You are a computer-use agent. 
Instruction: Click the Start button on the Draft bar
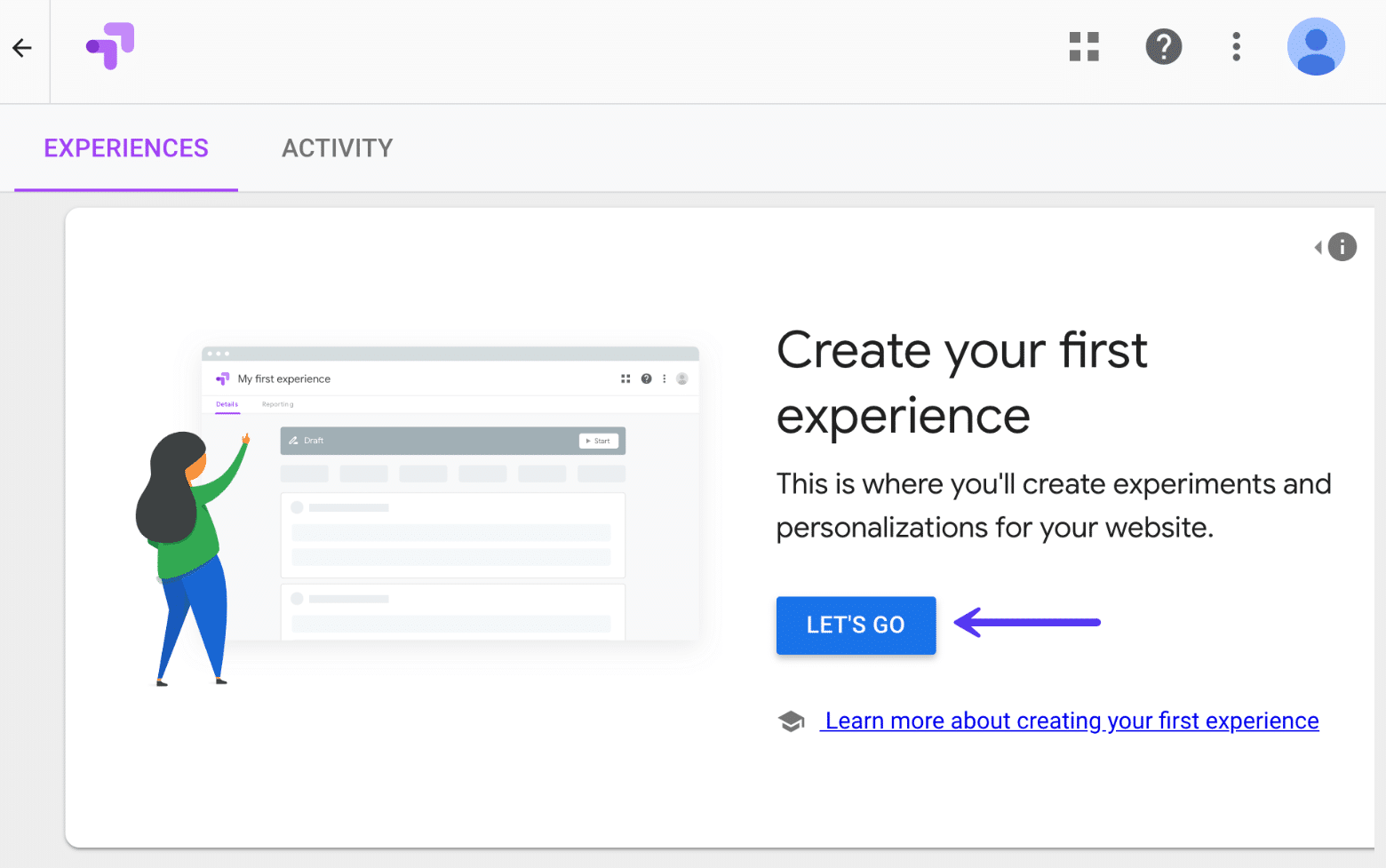coord(598,441)
